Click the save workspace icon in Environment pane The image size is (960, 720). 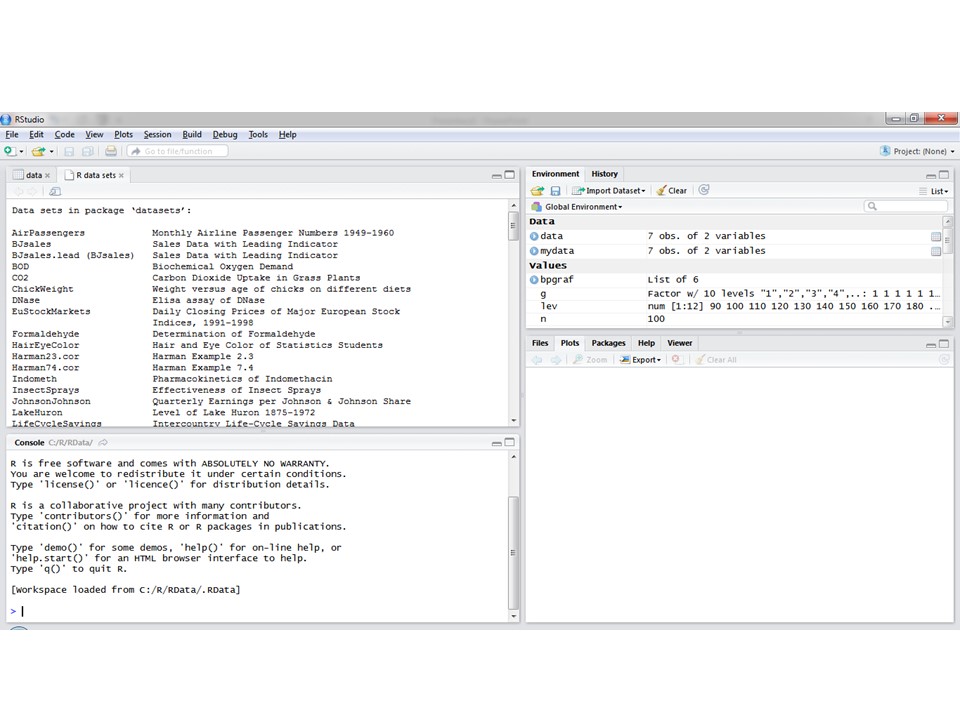[x=555, y=190]
